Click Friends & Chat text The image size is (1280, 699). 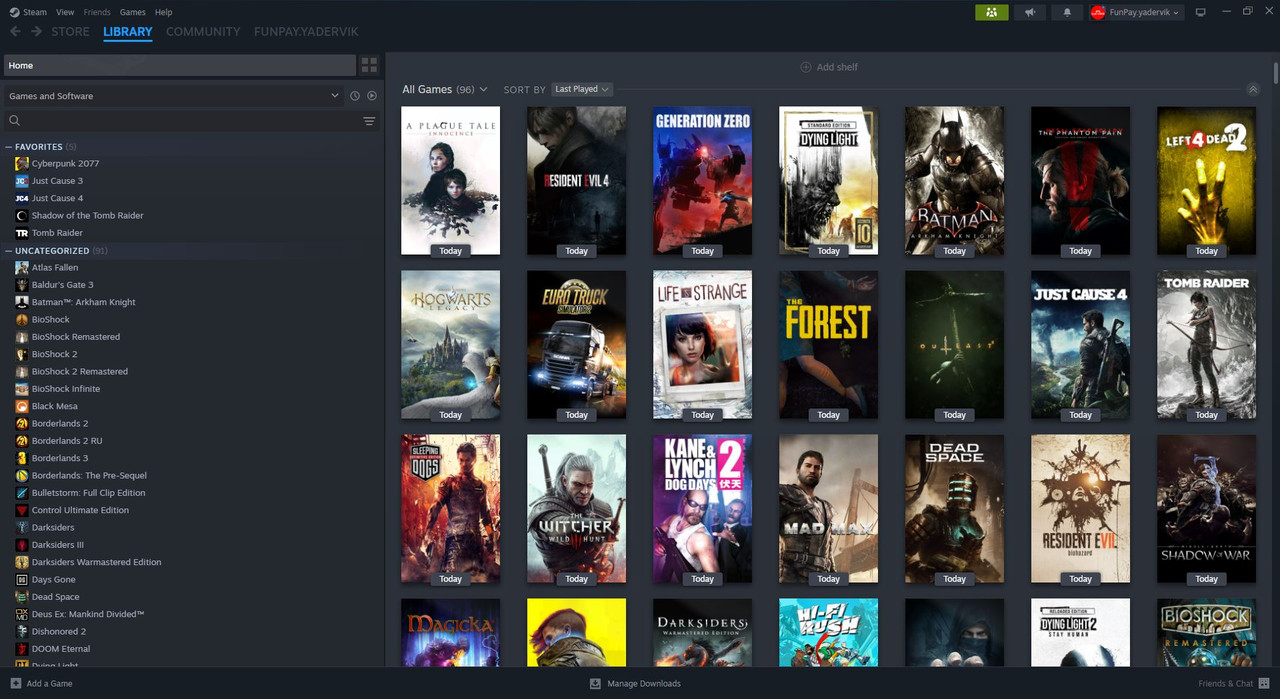pos(1225,684)
